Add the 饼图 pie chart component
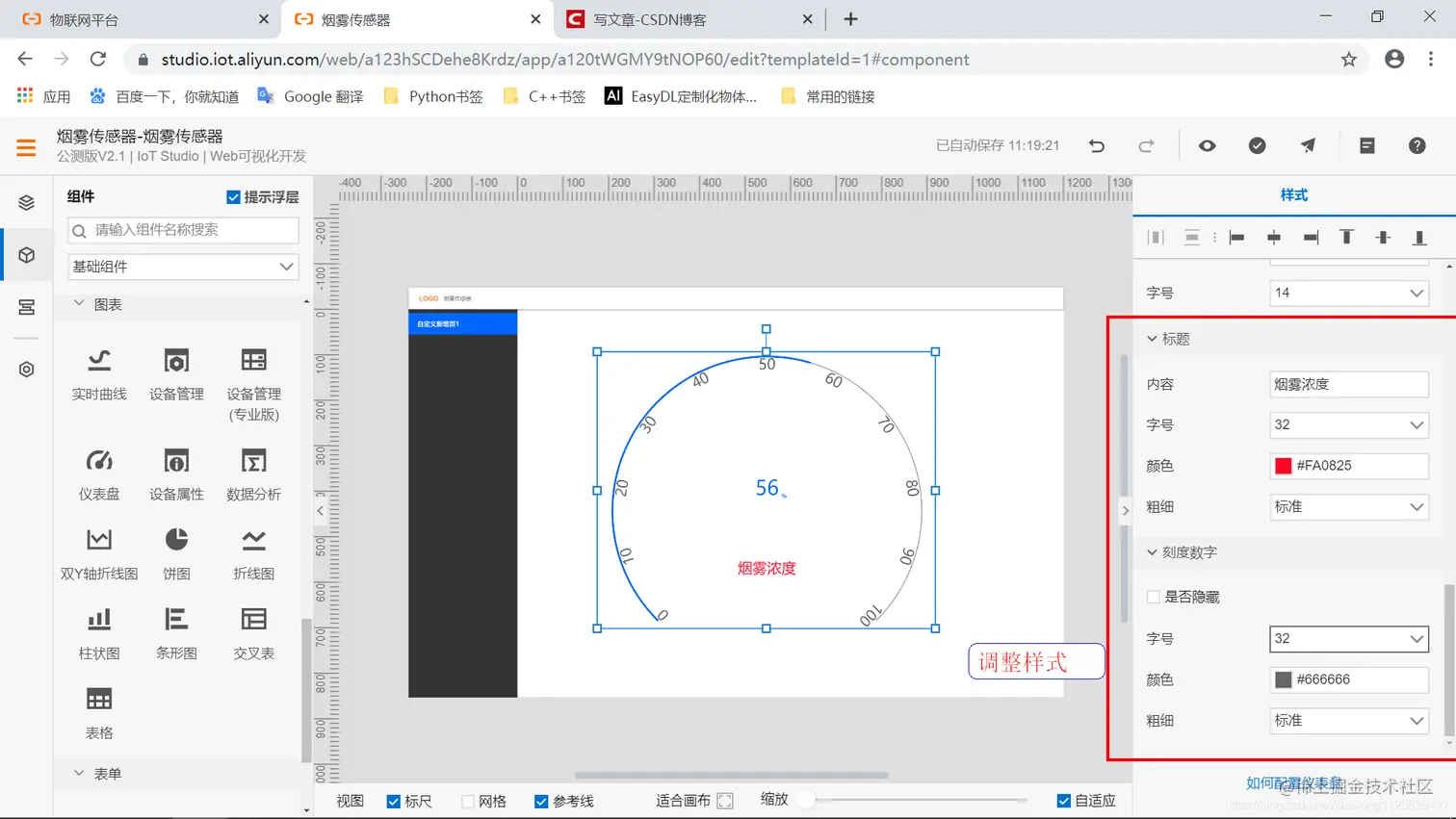Viewport: 1456px width, 819px height. click(176, 554)
